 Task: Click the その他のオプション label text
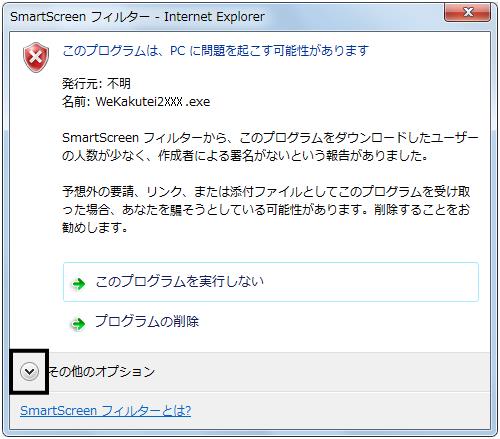[102, 371]
